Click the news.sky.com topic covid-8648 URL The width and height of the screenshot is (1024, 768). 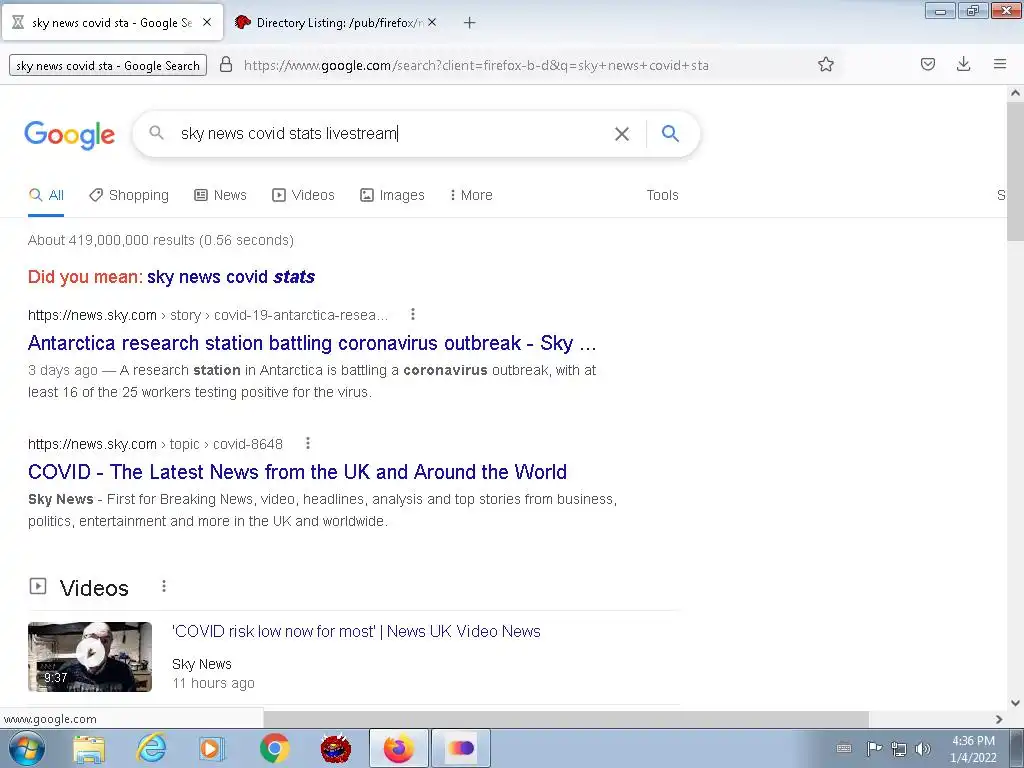(155, 444)
